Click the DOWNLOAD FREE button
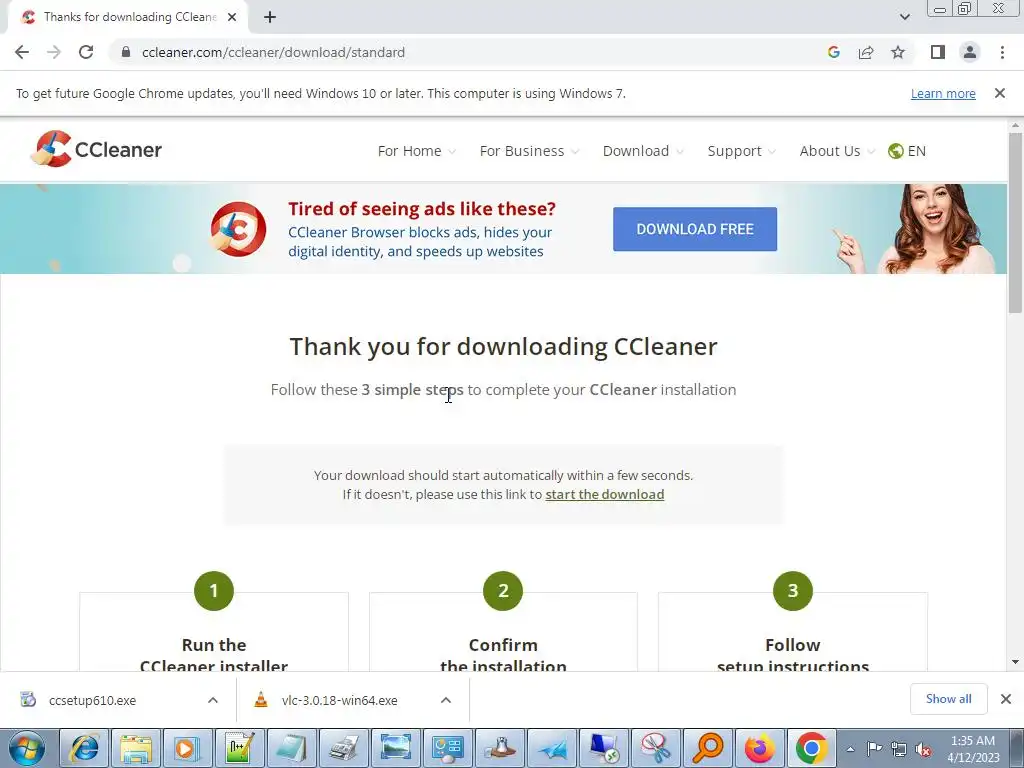Screen dimensions: 1024x768 pos(695,229)
